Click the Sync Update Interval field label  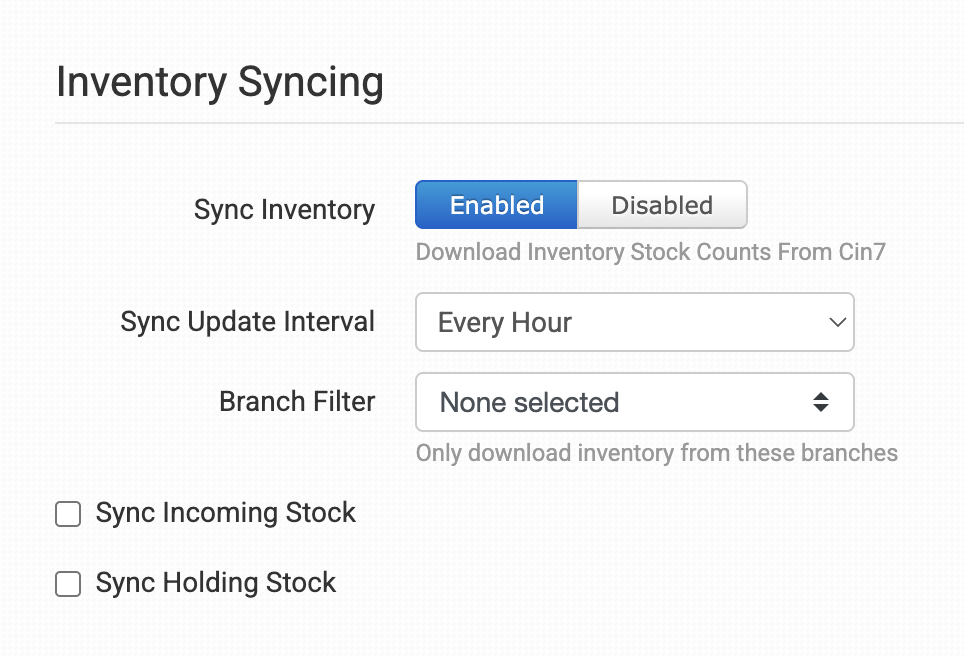(247, 321)
